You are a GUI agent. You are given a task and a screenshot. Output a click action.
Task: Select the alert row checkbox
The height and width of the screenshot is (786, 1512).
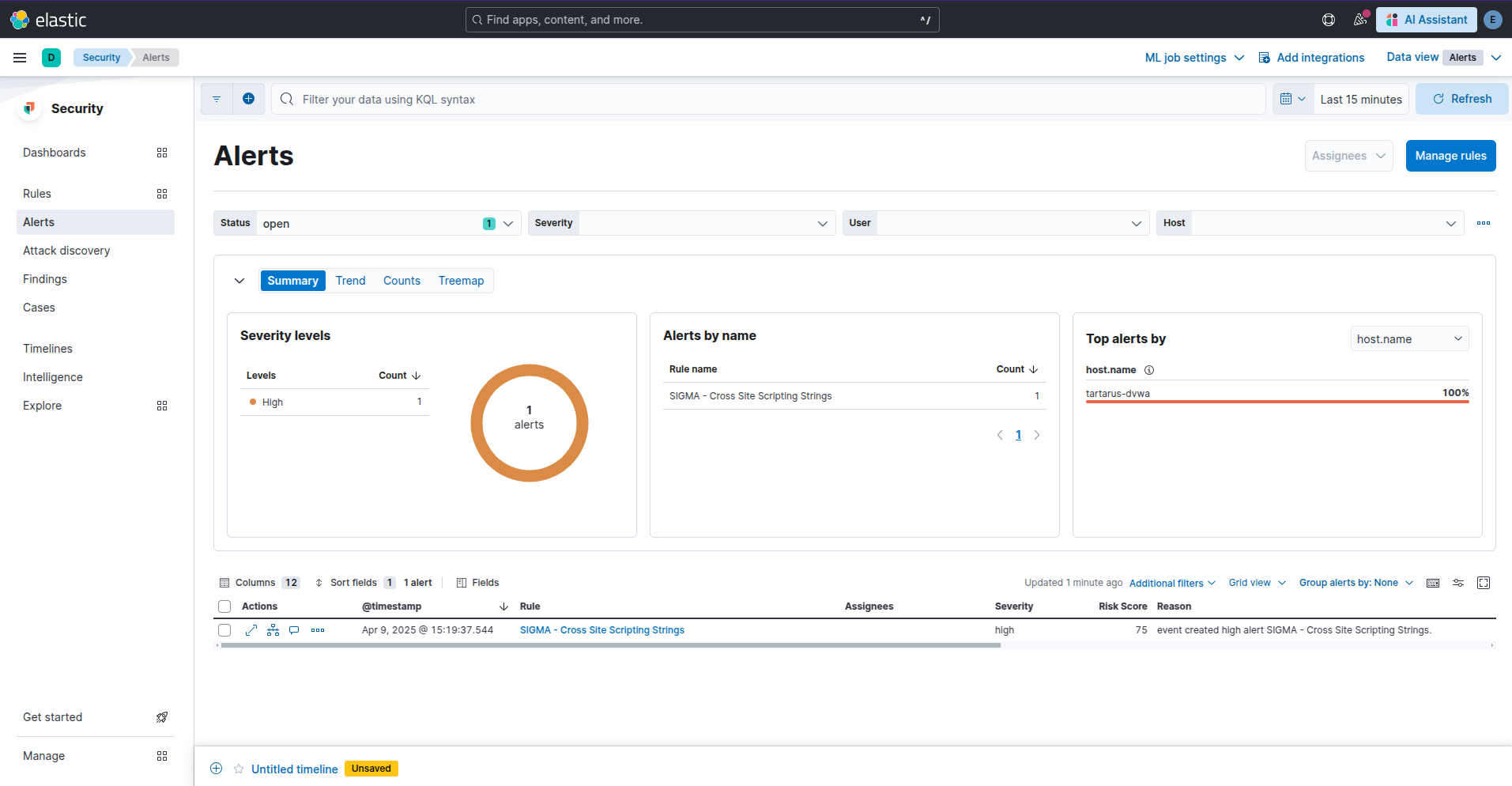[224, 630]
